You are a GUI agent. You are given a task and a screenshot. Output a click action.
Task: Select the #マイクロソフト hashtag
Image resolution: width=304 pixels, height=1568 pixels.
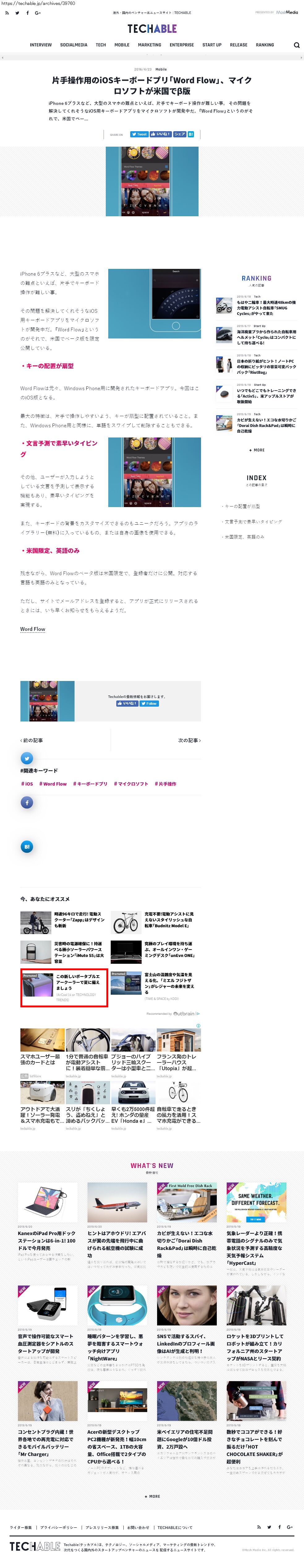[x=131, y=784]
